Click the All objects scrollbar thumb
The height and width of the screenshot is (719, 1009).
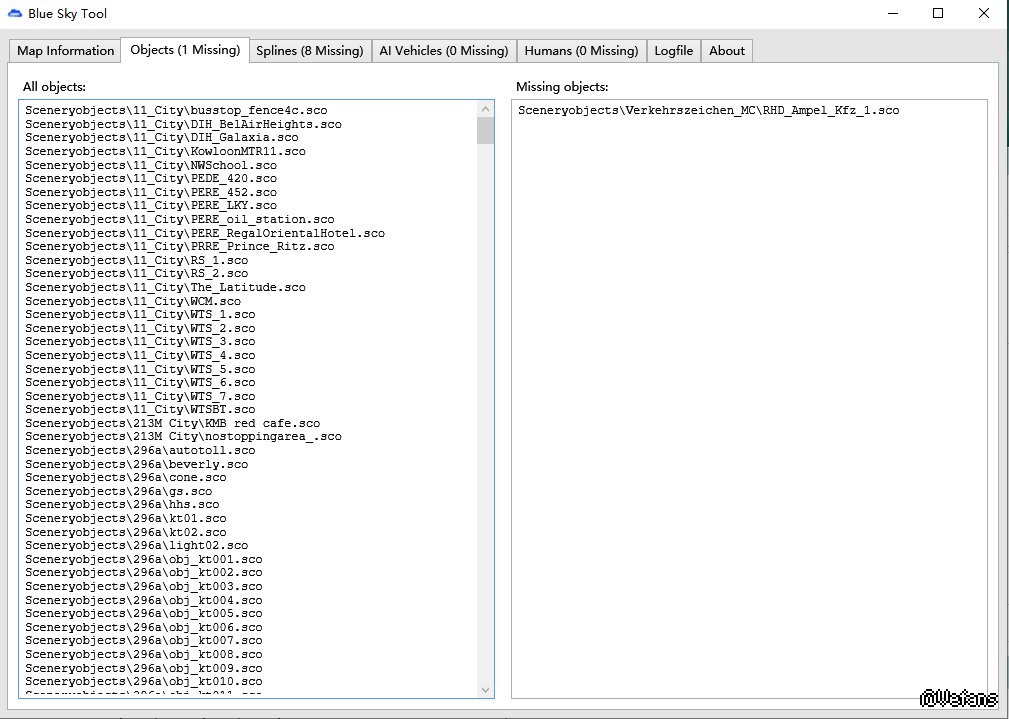(486, 131)
